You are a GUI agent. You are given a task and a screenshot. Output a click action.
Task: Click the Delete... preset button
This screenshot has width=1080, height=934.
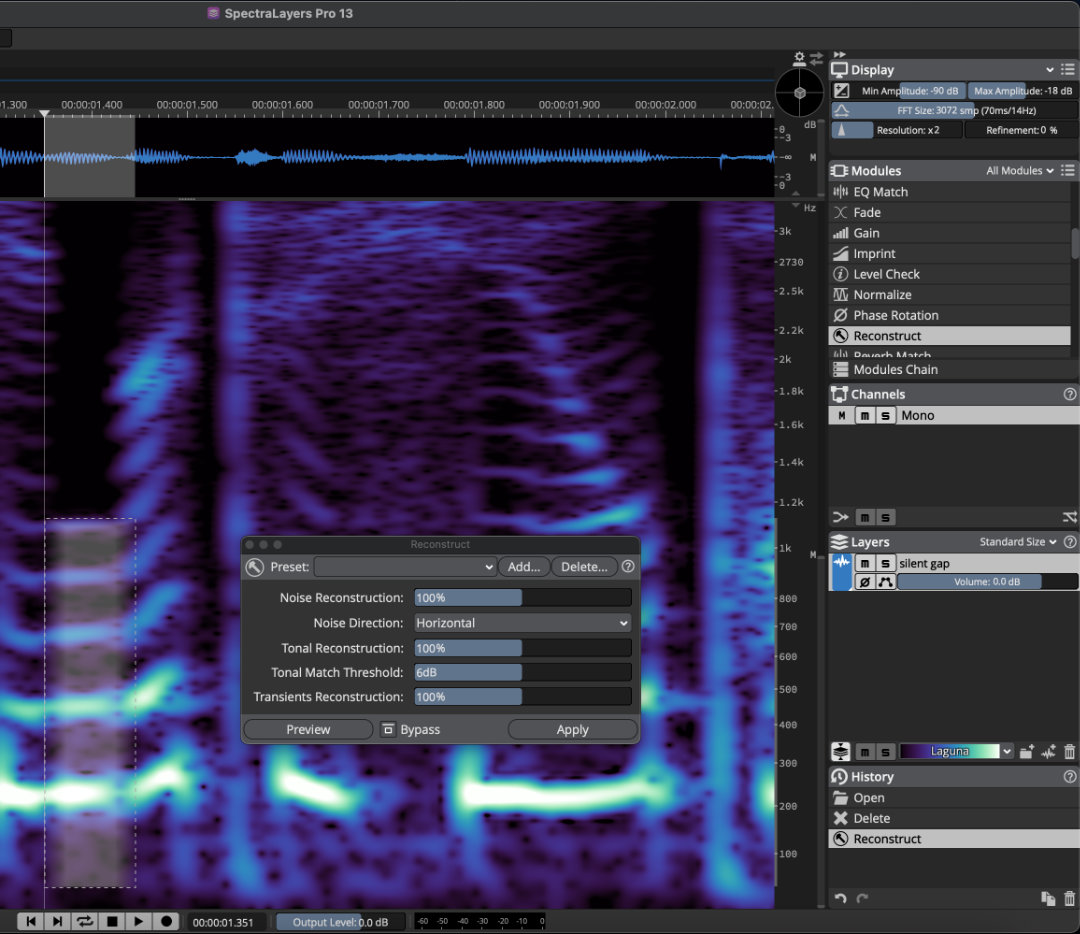tap(584, 567)
